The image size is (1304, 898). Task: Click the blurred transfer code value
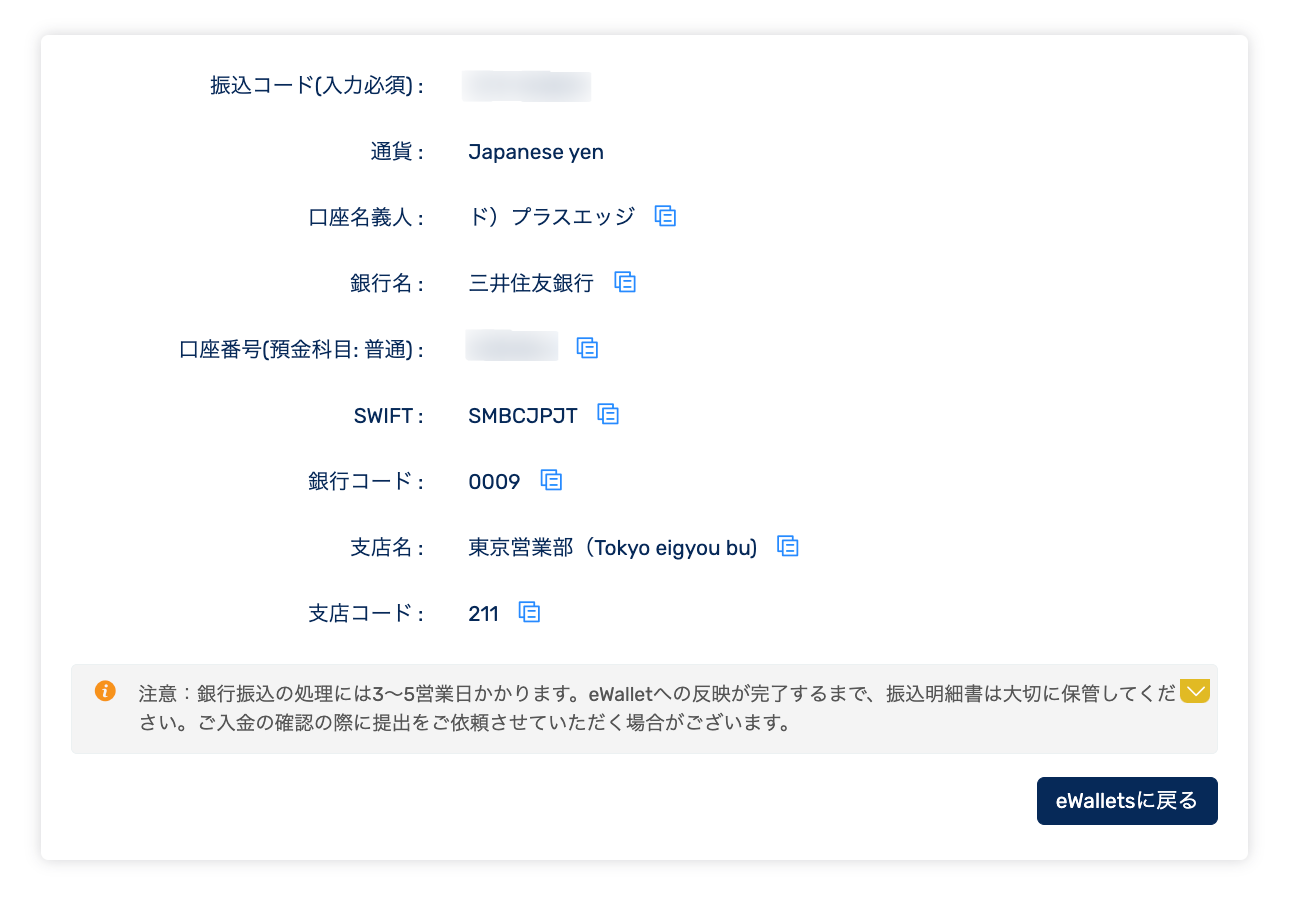(527, 86)
